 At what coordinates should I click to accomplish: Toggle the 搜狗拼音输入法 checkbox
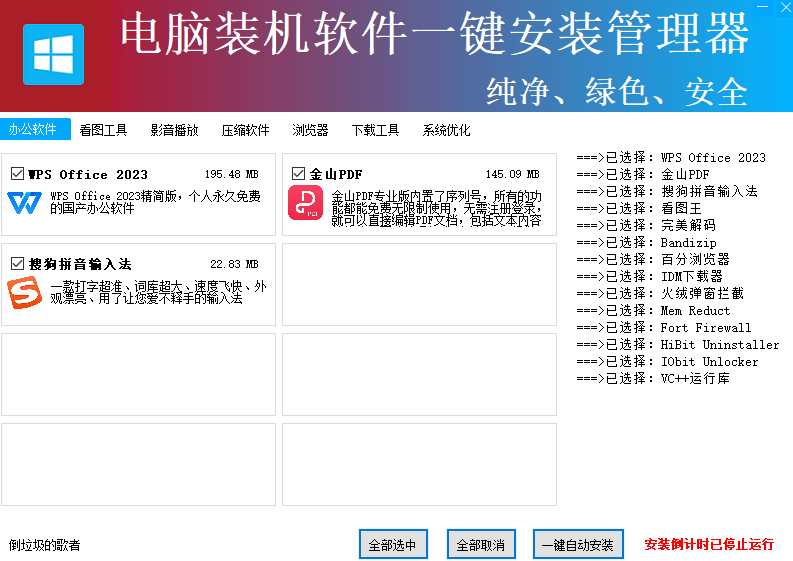click(x=17, y=264)
